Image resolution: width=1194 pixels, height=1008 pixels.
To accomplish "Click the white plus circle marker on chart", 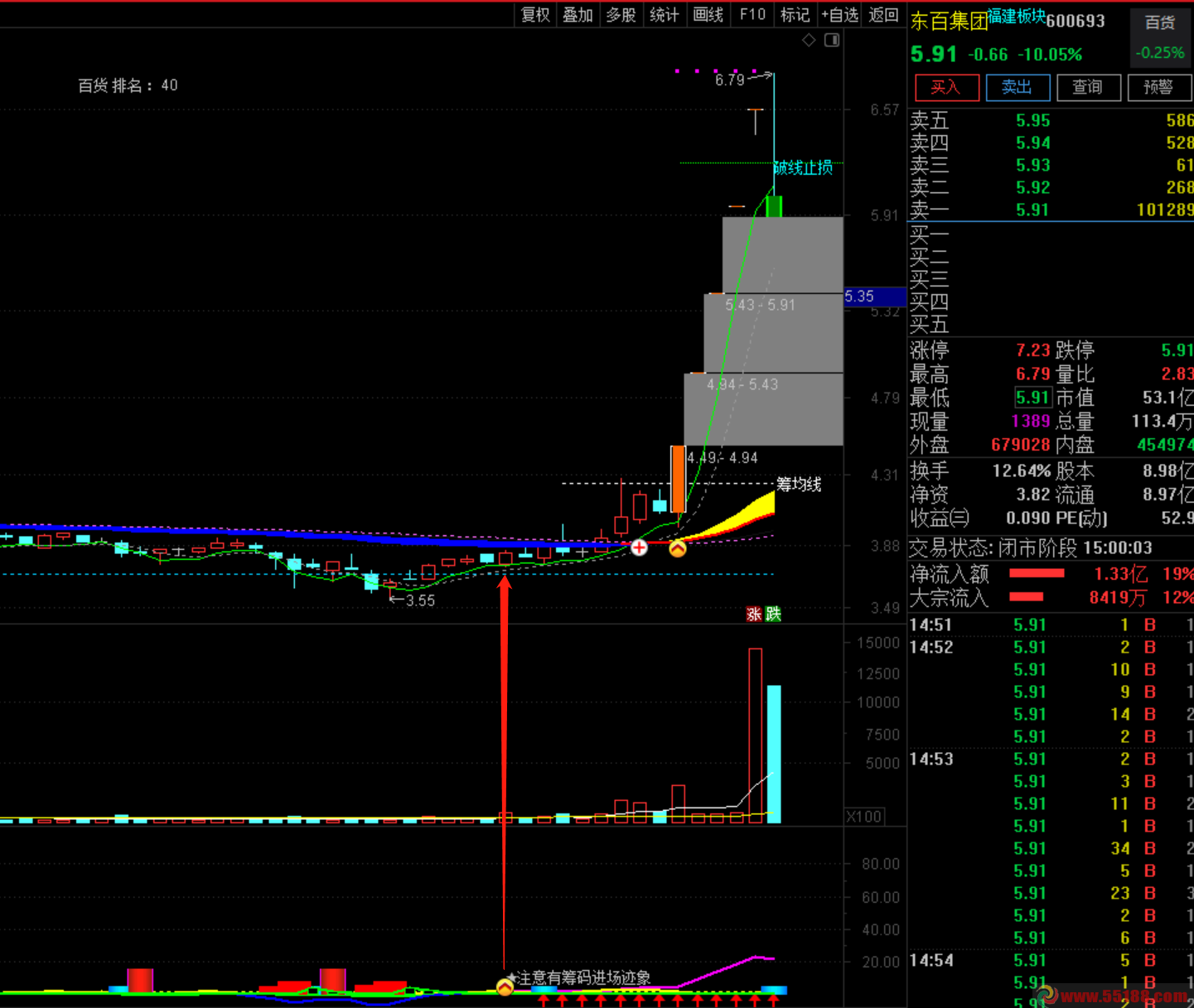I will pyautogui.click(x=639, y=547).
